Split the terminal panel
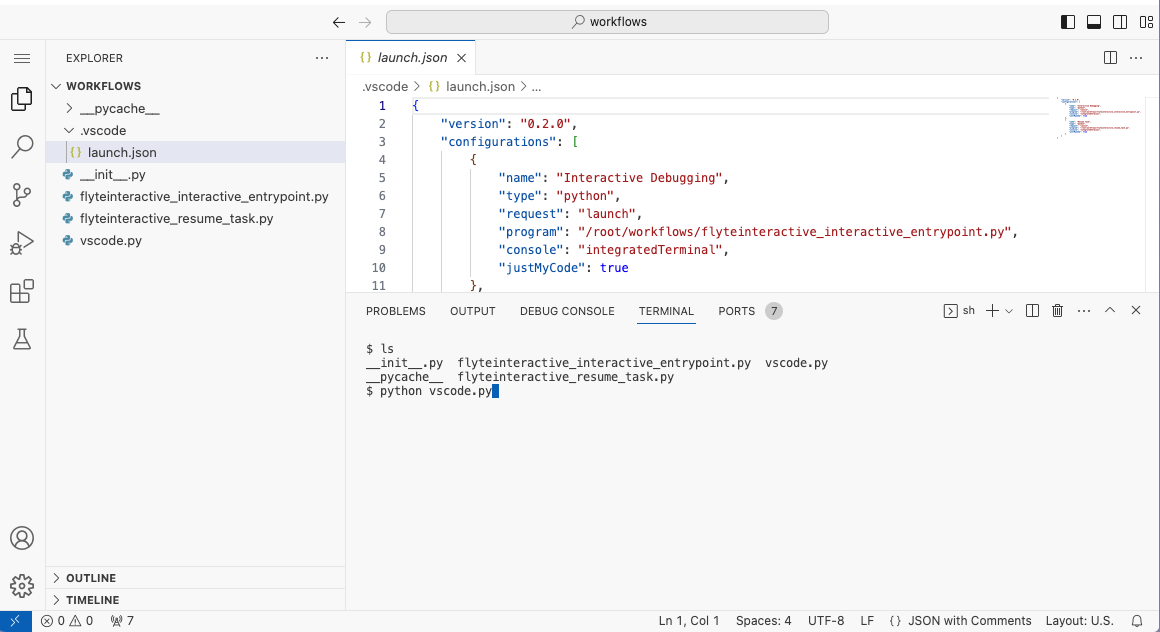 coord(1033,311)
